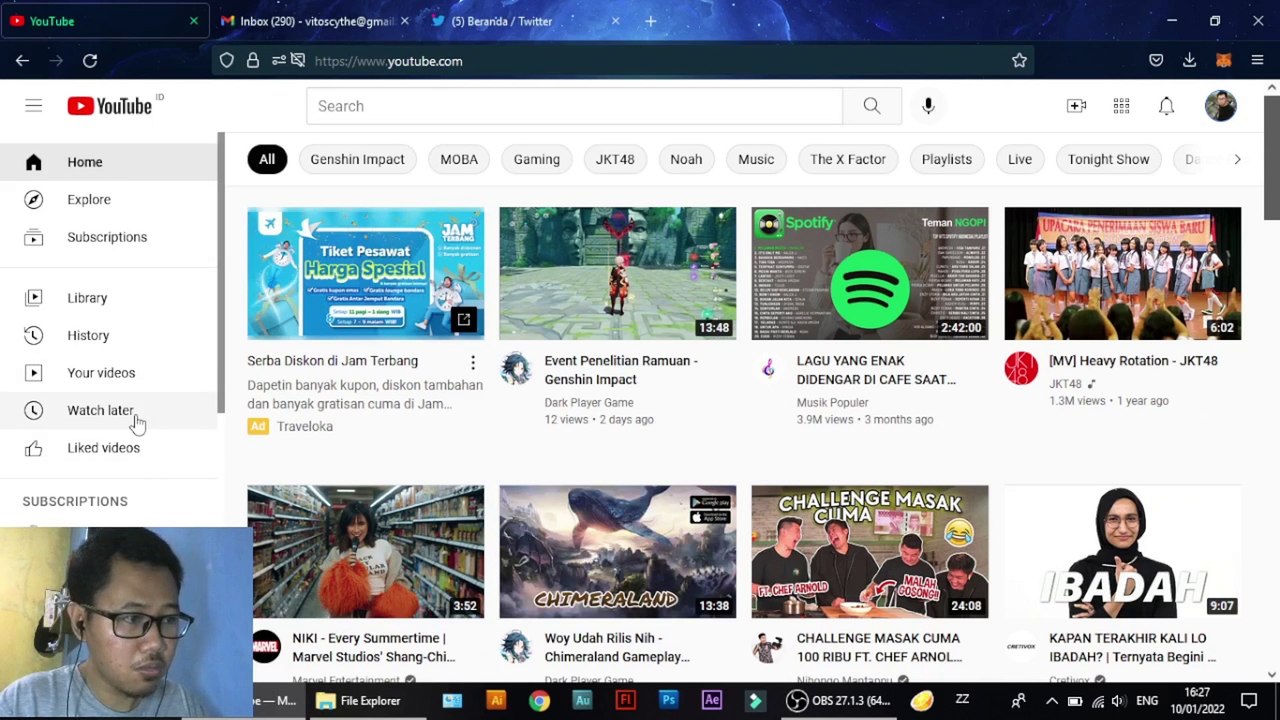Bookmark this page with star icon
1280x720 pixels.
click(1019, 61)
